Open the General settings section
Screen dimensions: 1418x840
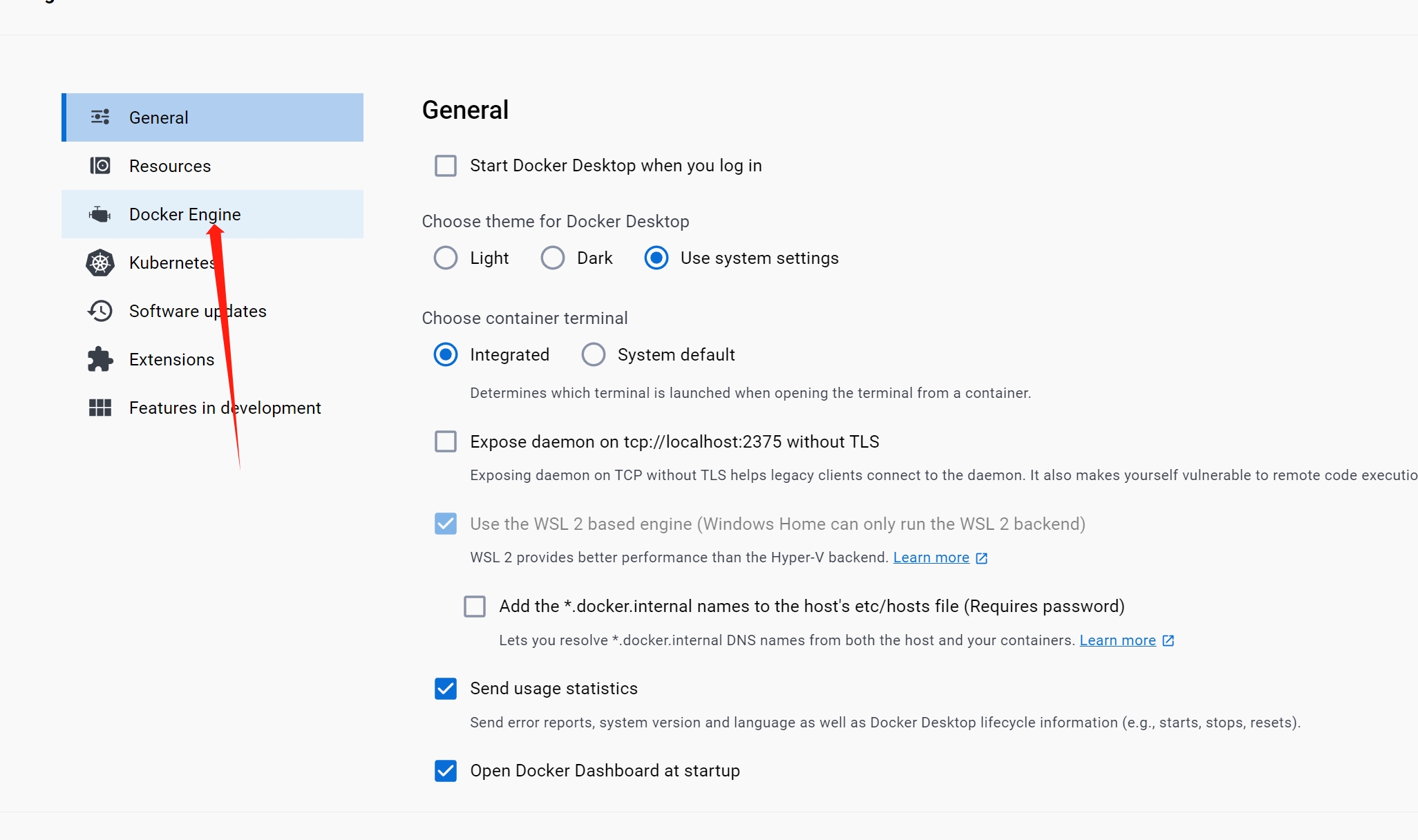coord(212,117)
